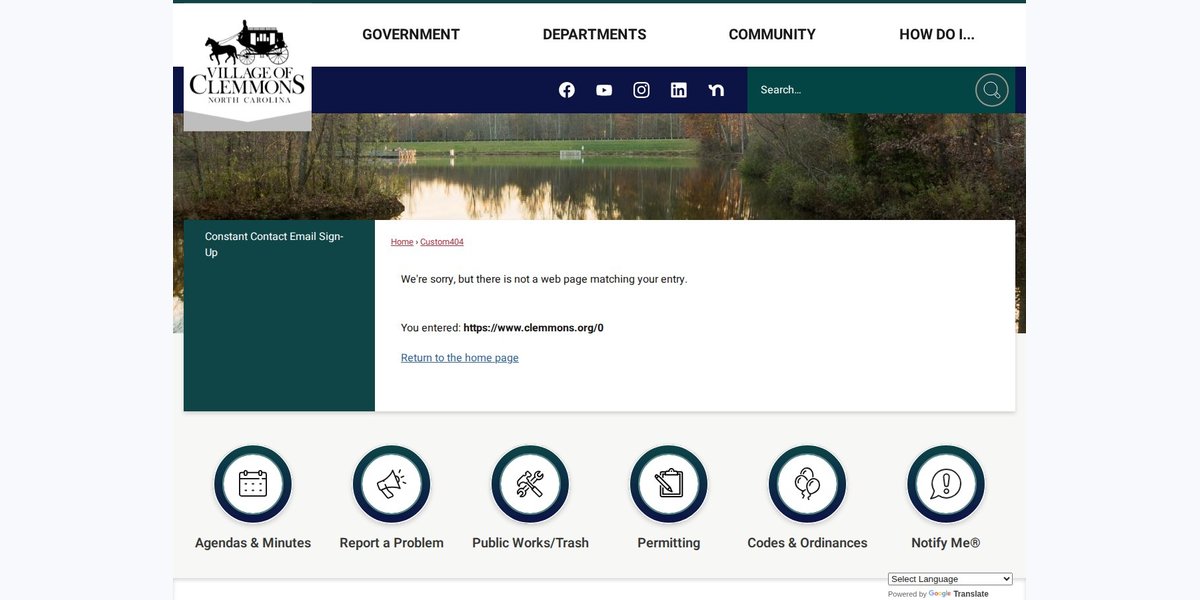Open the Instagram icon in header
The width and height of the screenshot is (1200, 600).
(642, 90)
